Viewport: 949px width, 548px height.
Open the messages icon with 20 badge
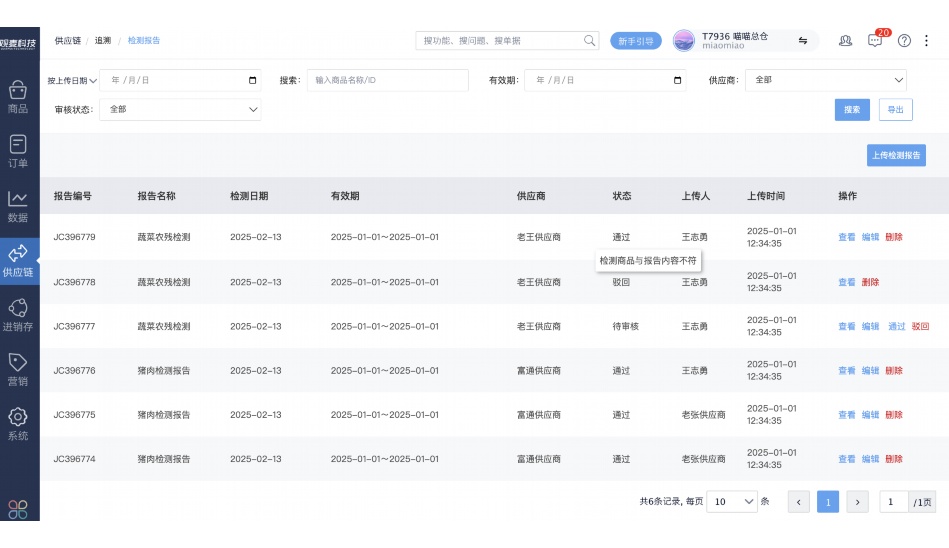pyautogui.click(x=875, y=41)
